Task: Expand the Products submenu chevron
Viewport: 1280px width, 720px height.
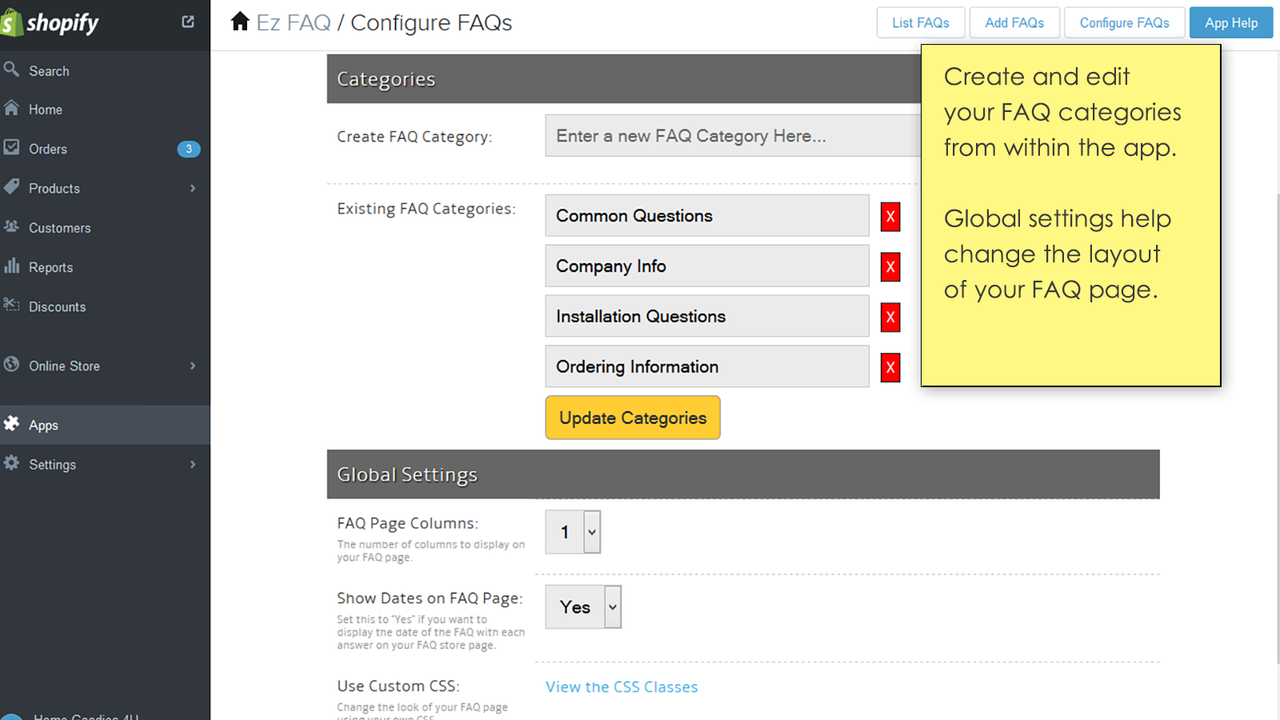Action: click(x=193, y=188)
